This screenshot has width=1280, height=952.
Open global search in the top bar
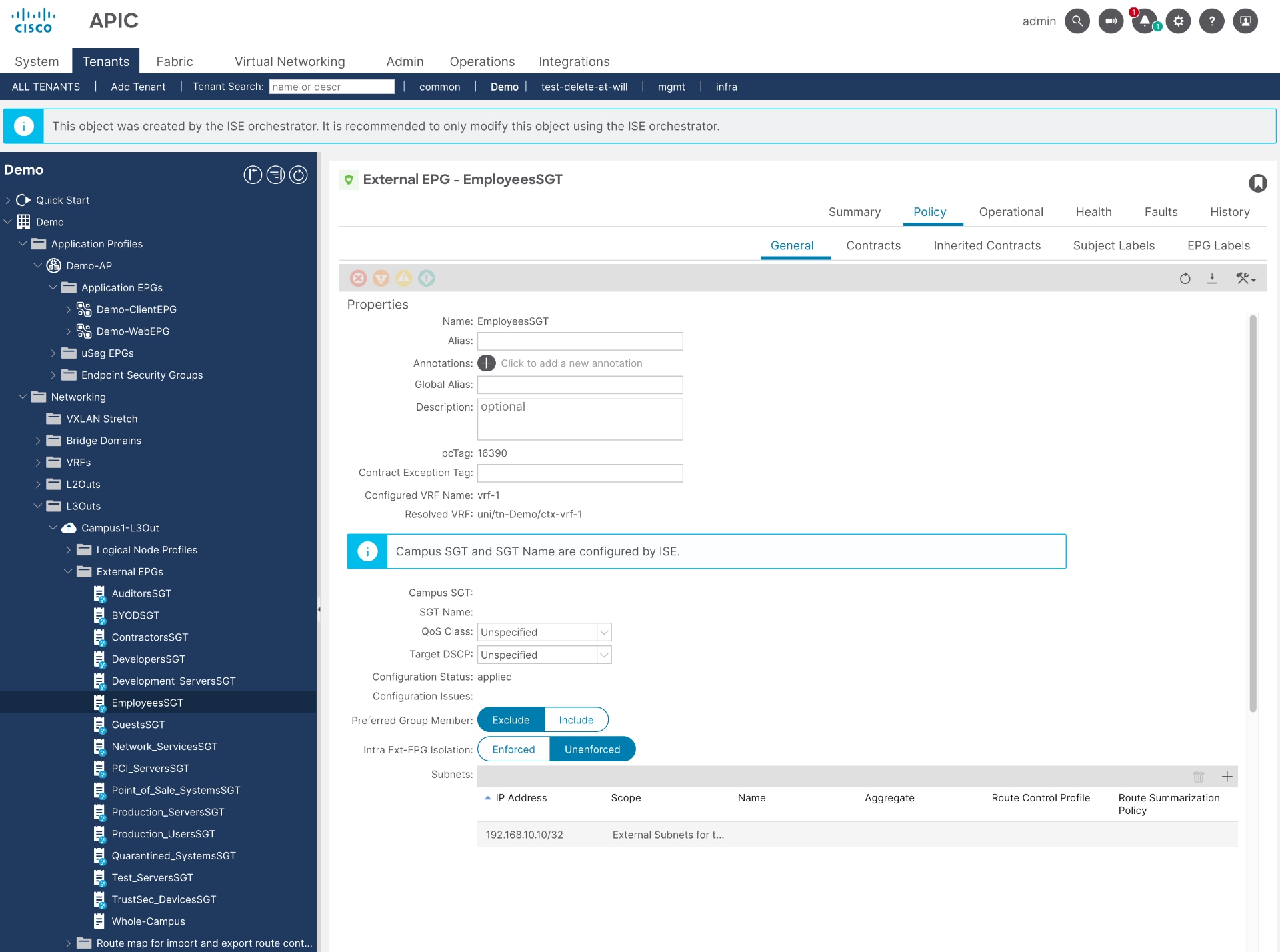pos(1077,21)
